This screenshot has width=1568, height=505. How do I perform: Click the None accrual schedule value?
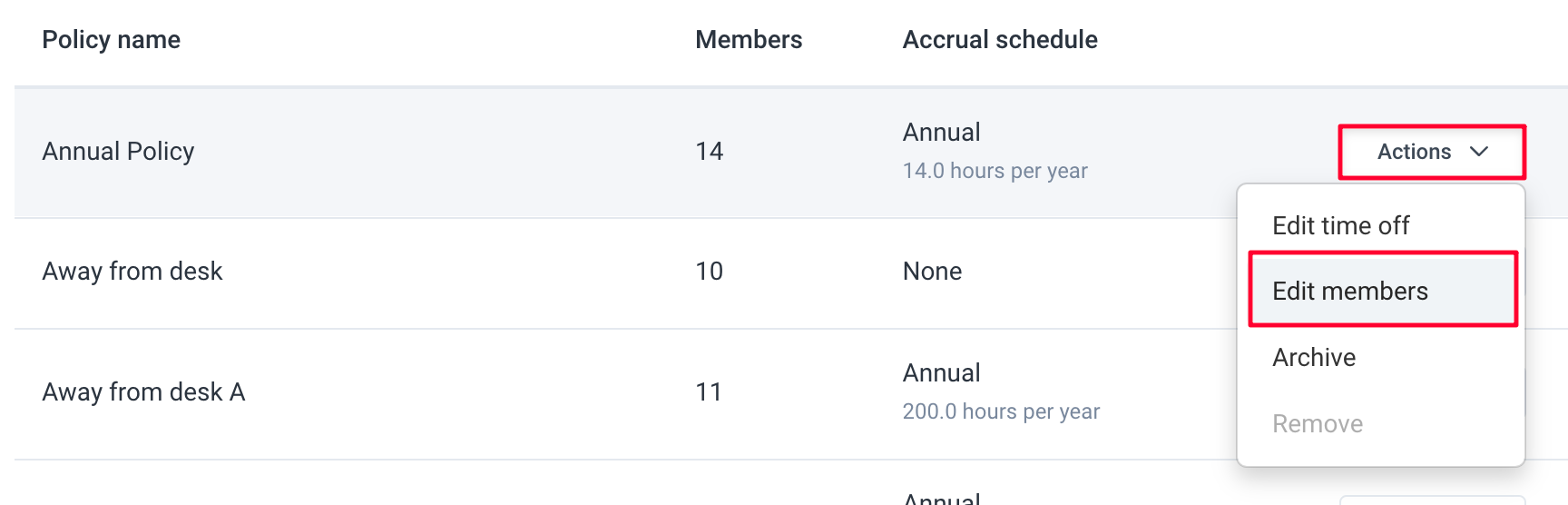point(932,271)
